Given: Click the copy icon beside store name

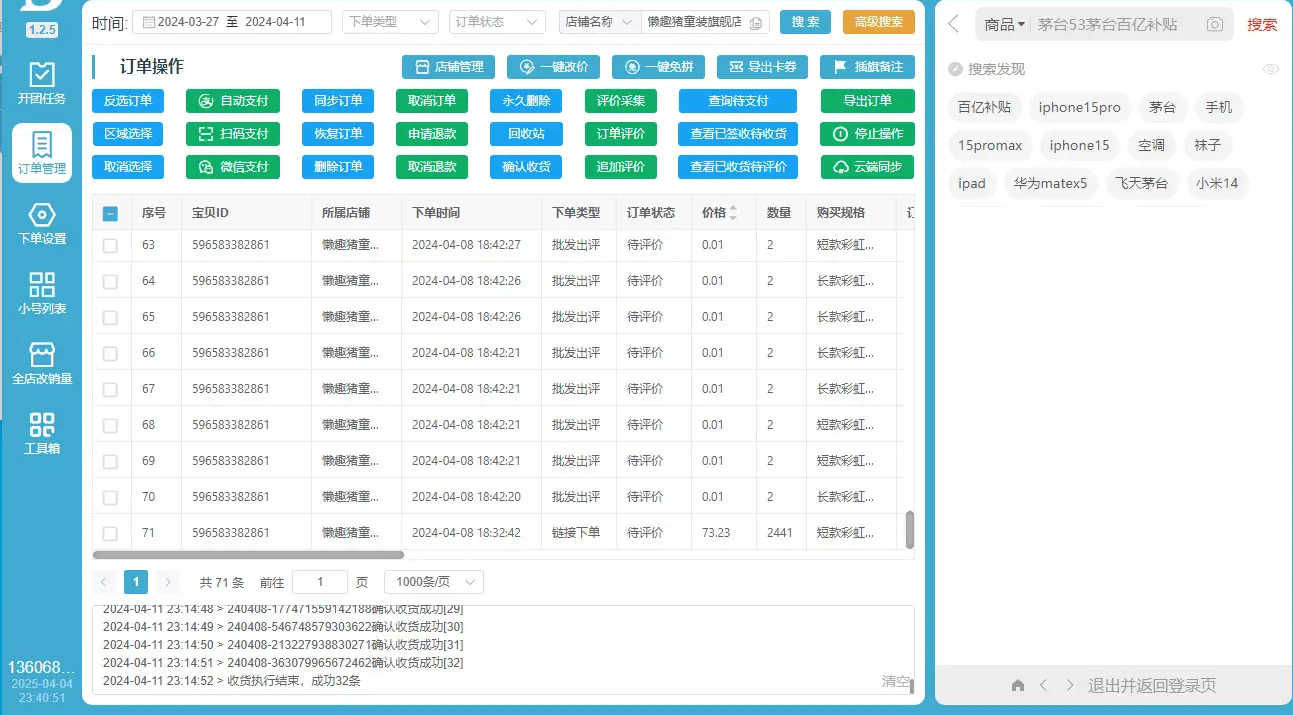Looking at the screenshot, I should click(x=756, y=23).
